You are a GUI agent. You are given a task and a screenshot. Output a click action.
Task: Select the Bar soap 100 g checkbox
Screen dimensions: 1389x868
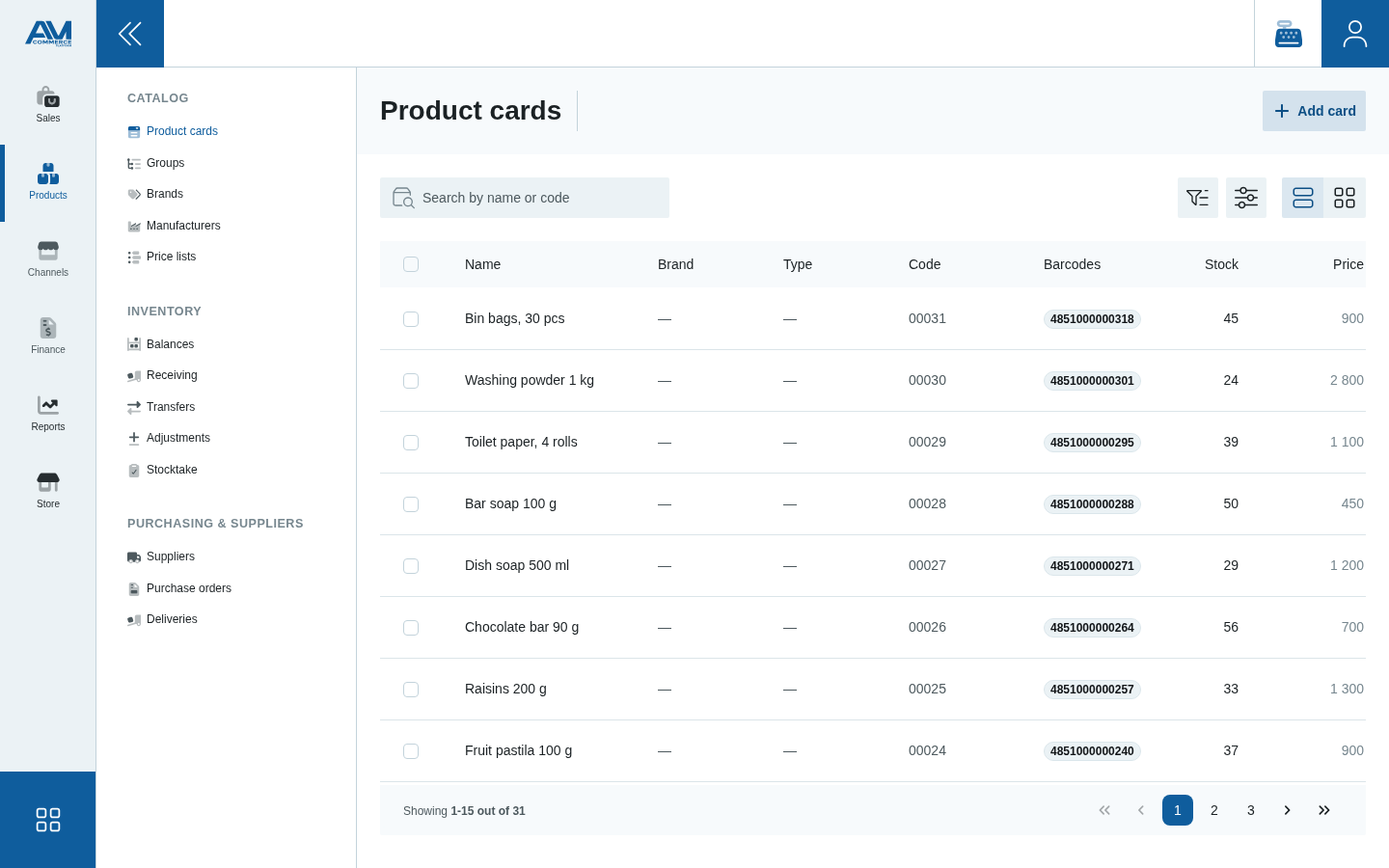[x=411, y=504]
